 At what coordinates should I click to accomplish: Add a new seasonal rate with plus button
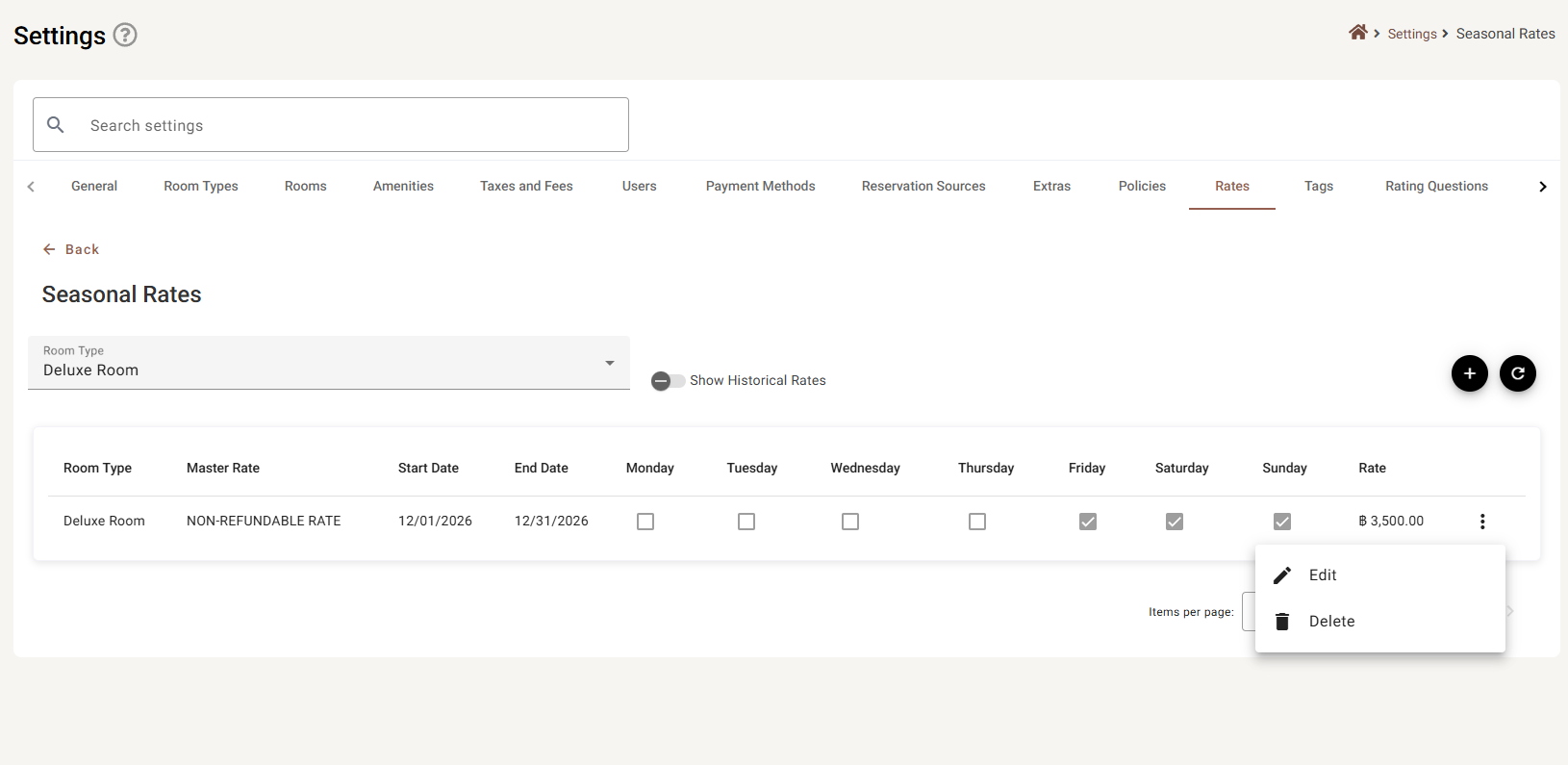[x=1469, y=373]
